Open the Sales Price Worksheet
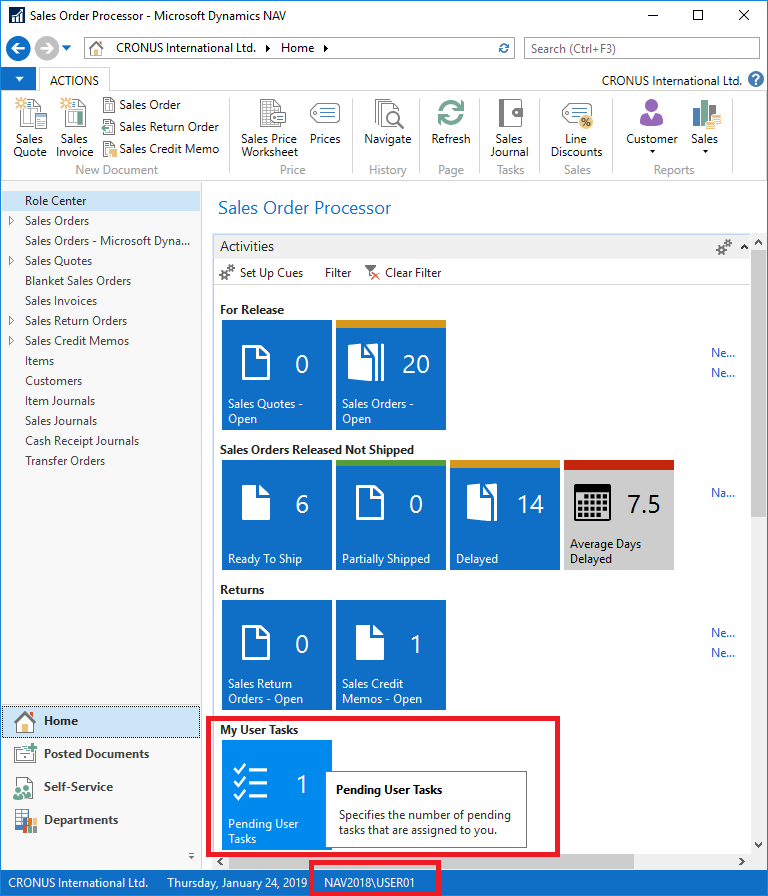The height and width of the screenshot is (896, 768). pos(269,128)
